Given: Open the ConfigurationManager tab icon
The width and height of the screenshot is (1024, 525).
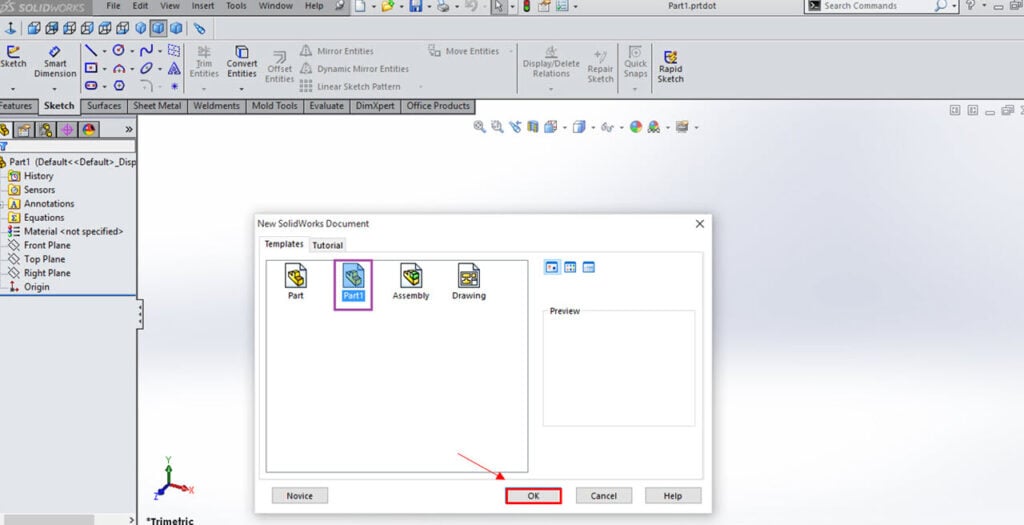Looking at the screenshot, I should point(45,129).
